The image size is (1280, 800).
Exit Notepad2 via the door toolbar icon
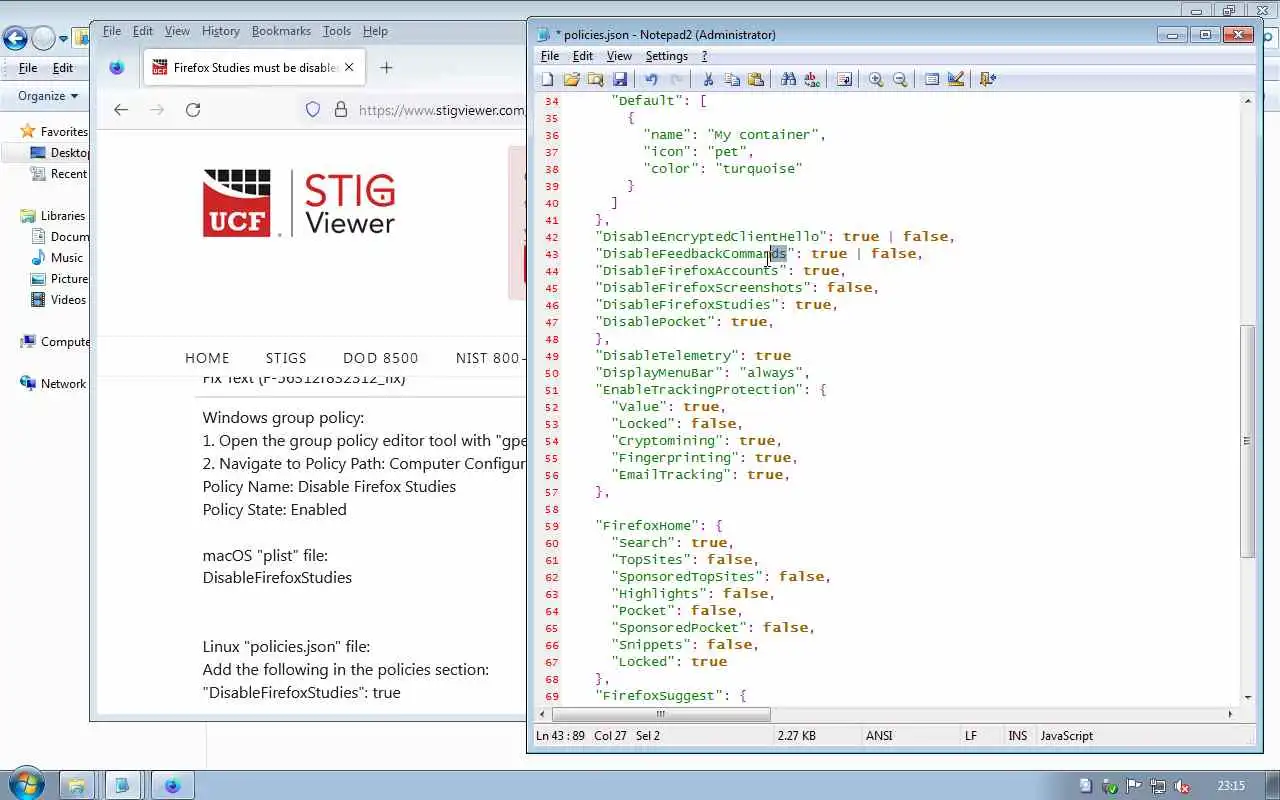[x=988, y=79]
